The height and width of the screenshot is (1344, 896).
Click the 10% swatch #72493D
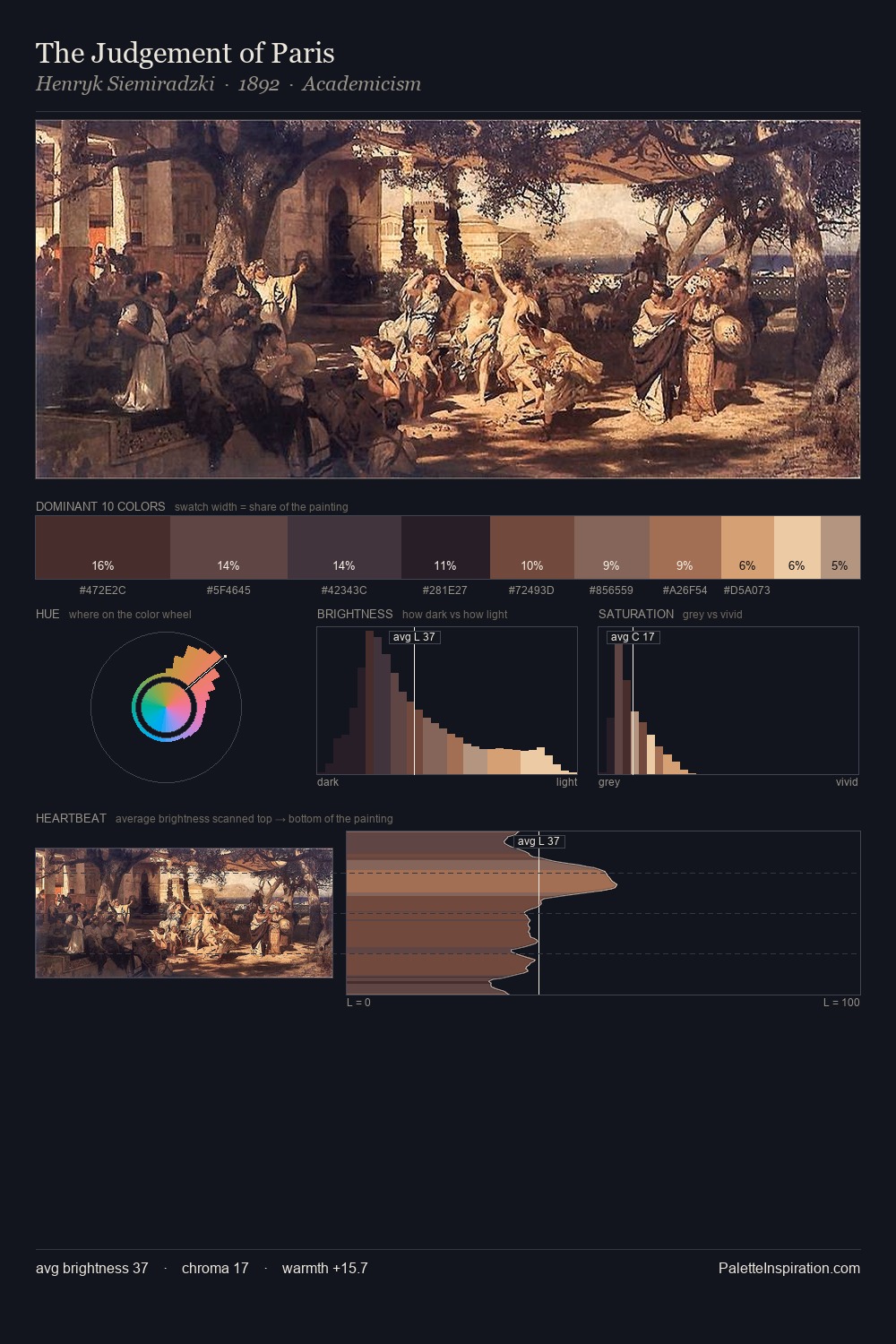coord(532,547)
